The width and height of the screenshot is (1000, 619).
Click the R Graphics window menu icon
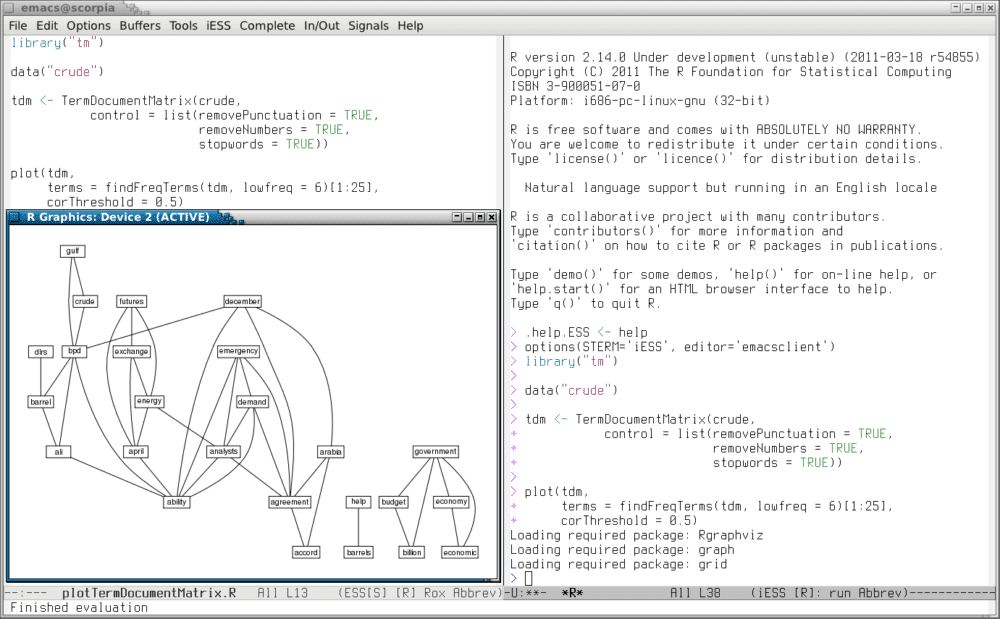16,217
